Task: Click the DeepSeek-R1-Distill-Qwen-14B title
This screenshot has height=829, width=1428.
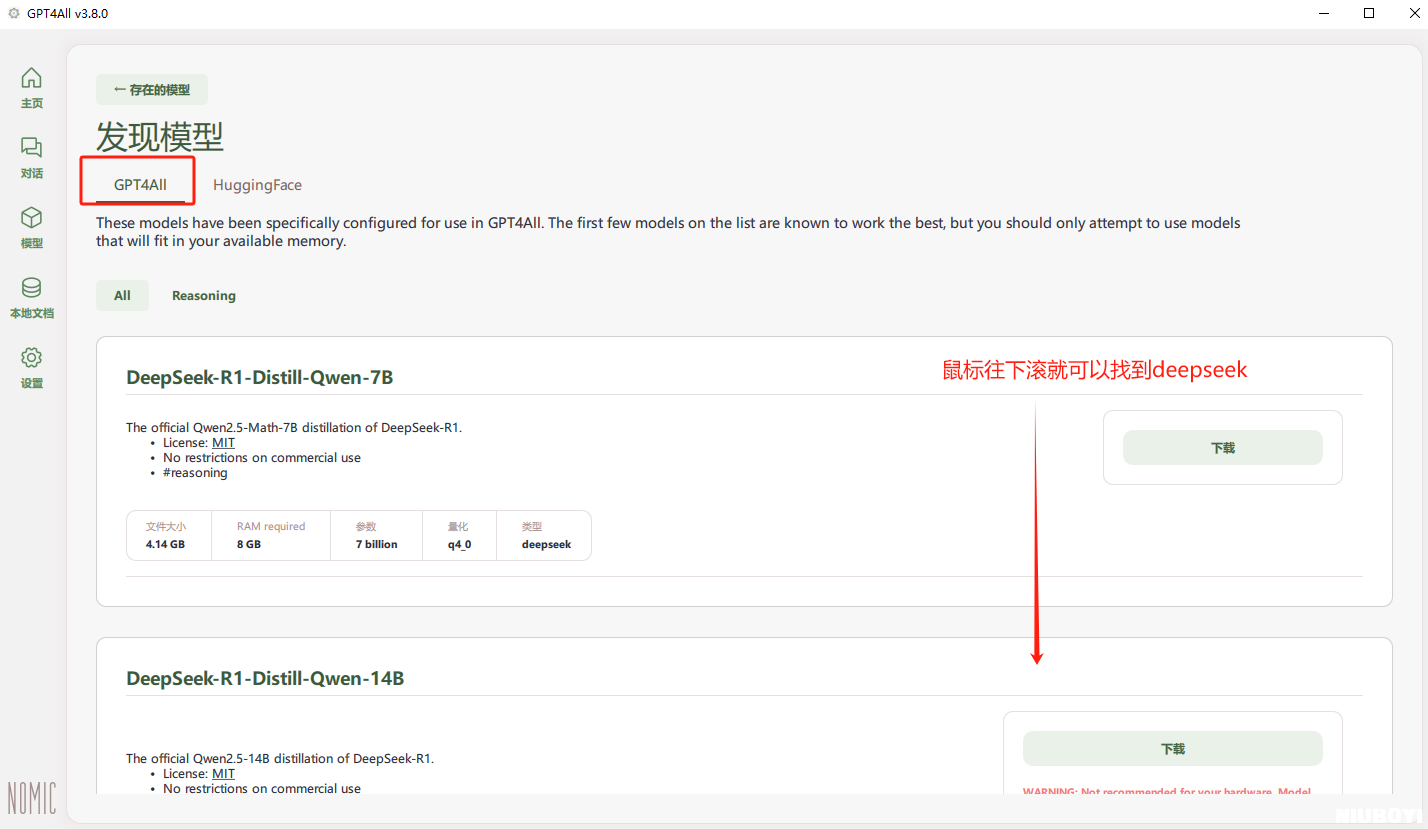Action: click(x=265, y=678)
